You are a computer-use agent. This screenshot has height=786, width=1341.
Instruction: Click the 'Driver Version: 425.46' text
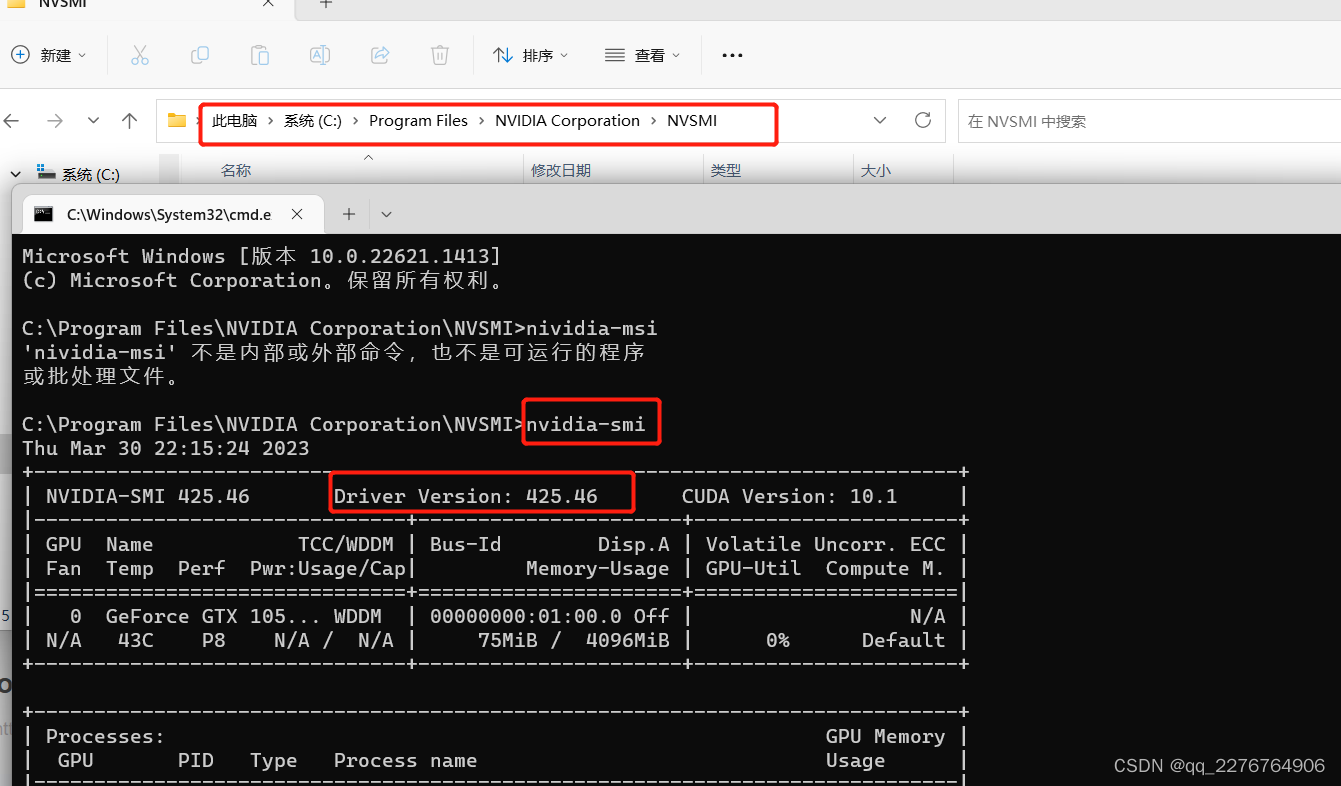[x=466, y=496]
